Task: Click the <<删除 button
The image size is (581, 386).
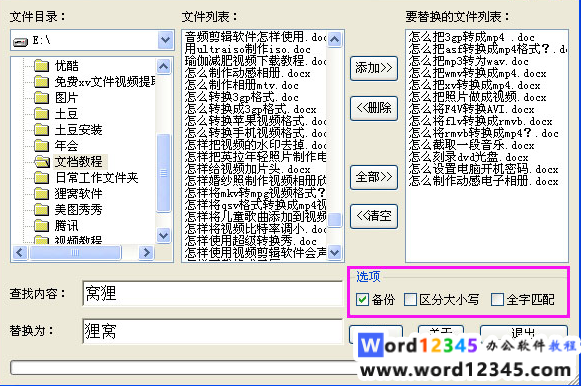Action: [374, 108]
